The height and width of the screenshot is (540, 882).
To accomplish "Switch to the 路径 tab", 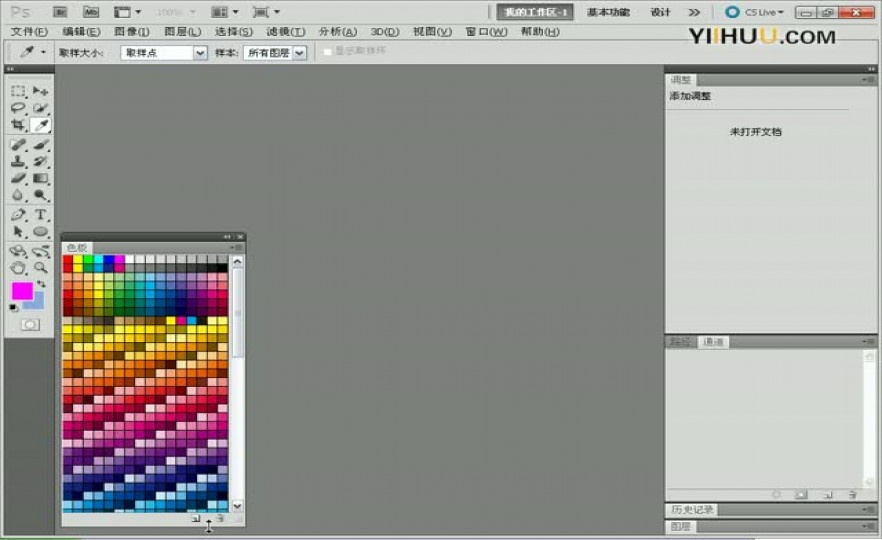I will pyautogui.click(x=681, y=342).
